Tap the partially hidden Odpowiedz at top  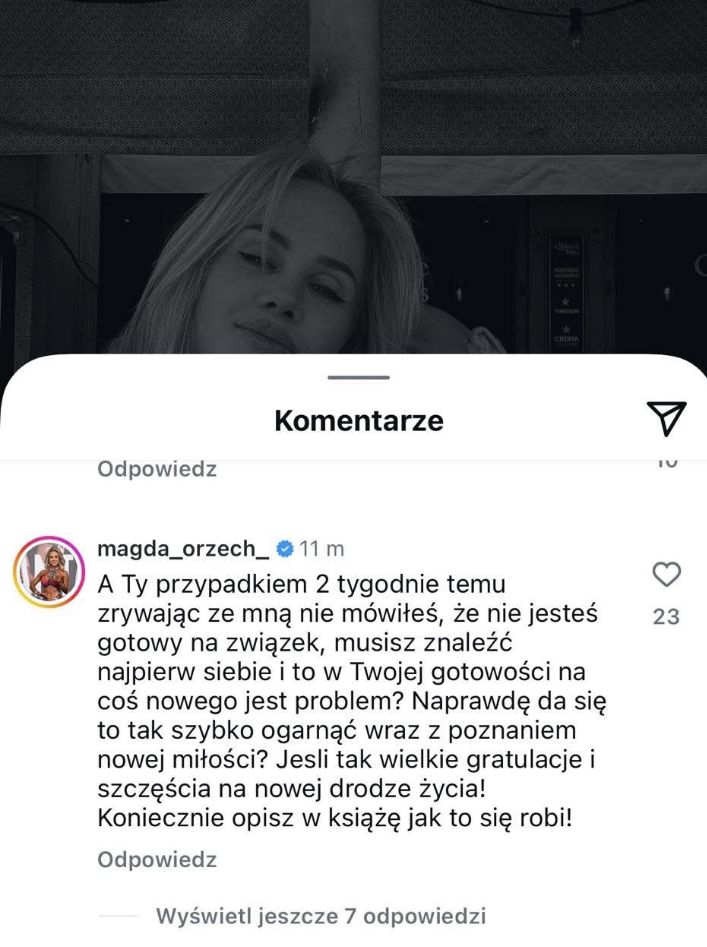pos(157,469)
